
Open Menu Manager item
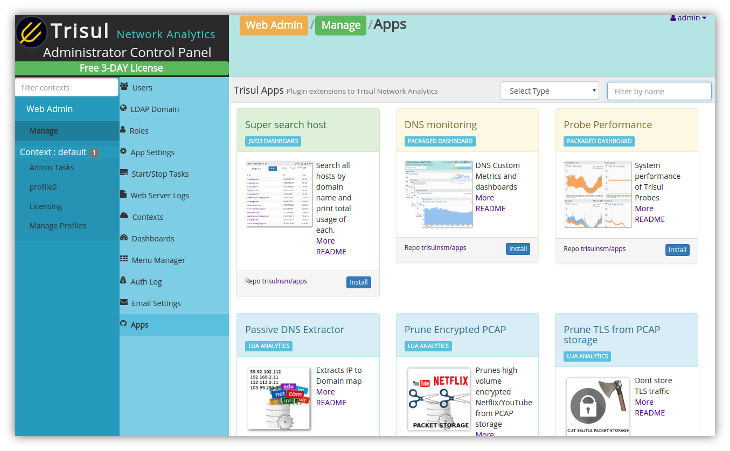pos(174,260)
